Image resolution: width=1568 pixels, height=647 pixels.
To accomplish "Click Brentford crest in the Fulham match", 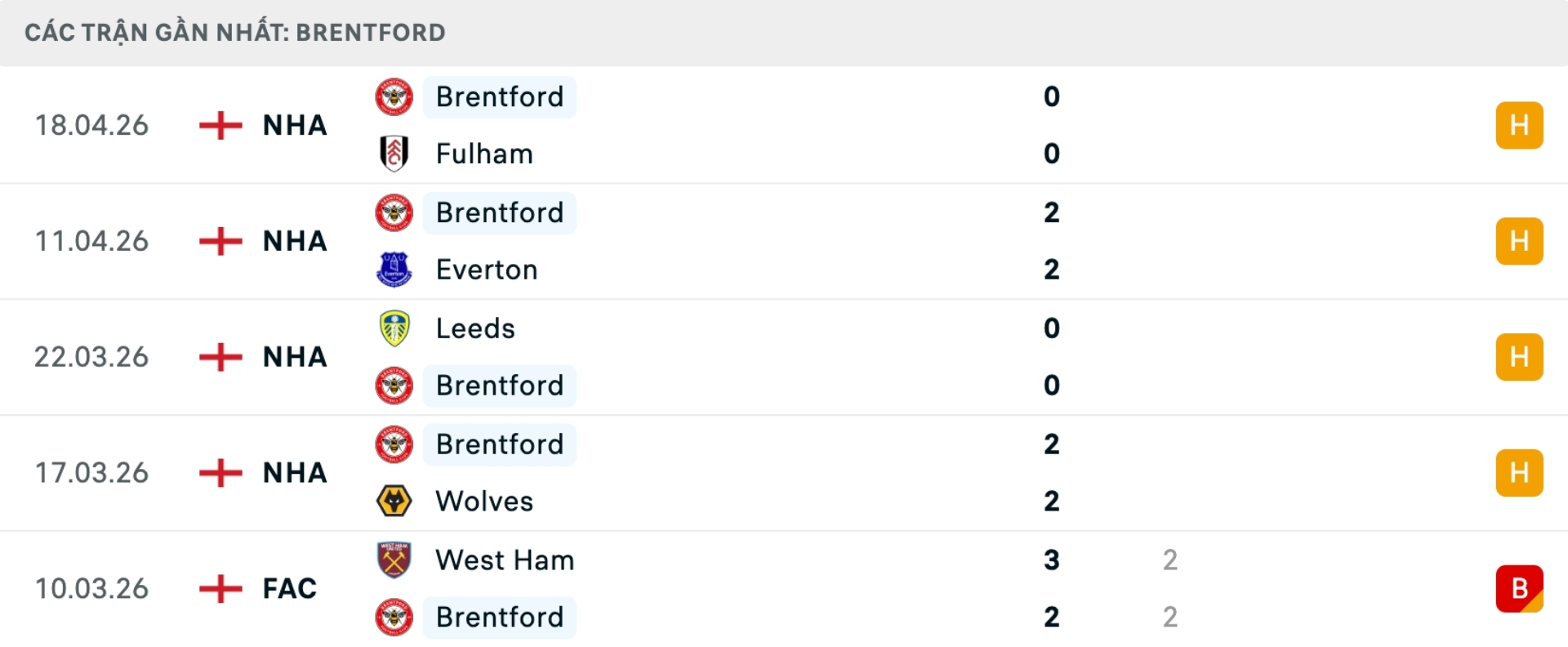I will coord(394,97).
